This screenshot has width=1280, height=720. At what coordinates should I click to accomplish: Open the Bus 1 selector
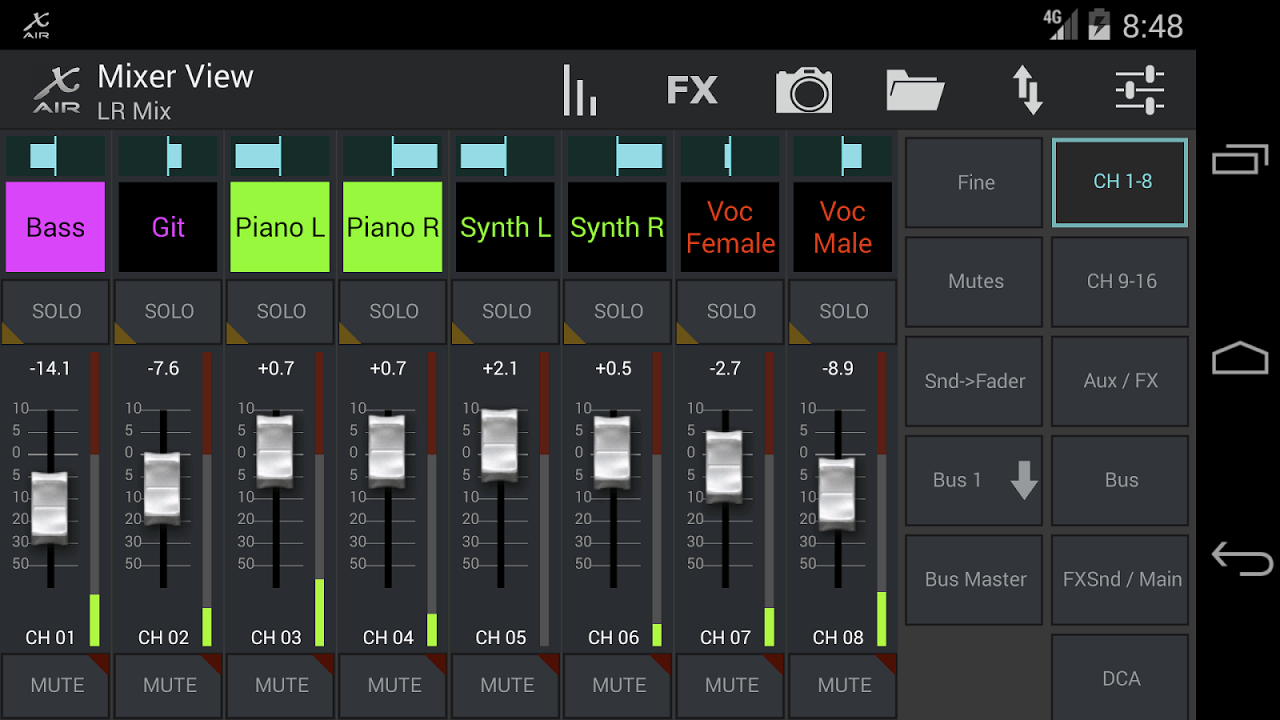[973, 480]
